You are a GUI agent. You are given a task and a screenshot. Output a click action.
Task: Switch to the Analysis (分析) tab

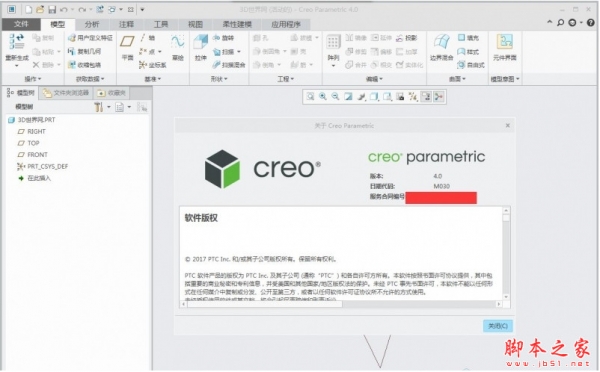pyautogui.click(x=91, y=24)
